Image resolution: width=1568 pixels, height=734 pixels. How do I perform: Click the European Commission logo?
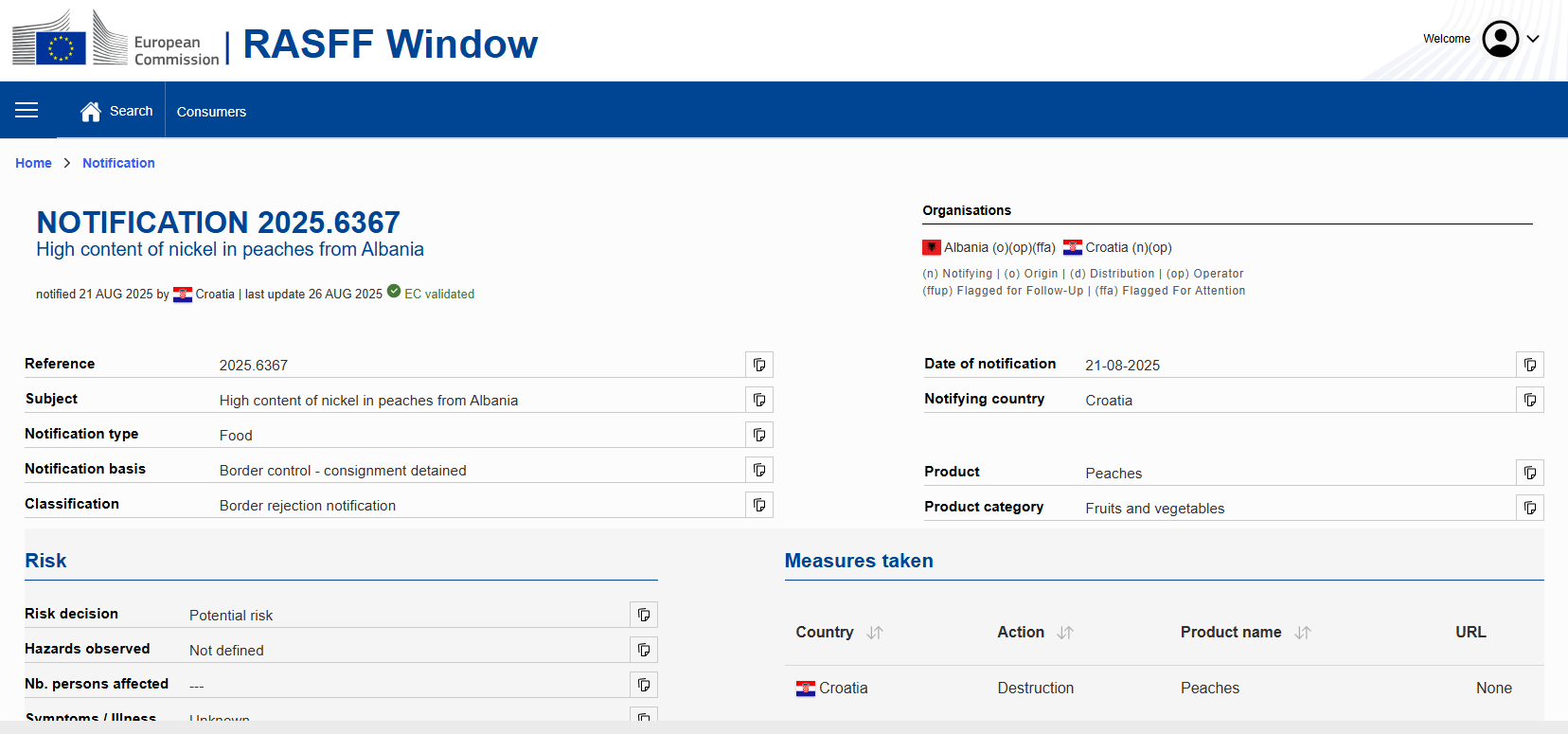116,40
